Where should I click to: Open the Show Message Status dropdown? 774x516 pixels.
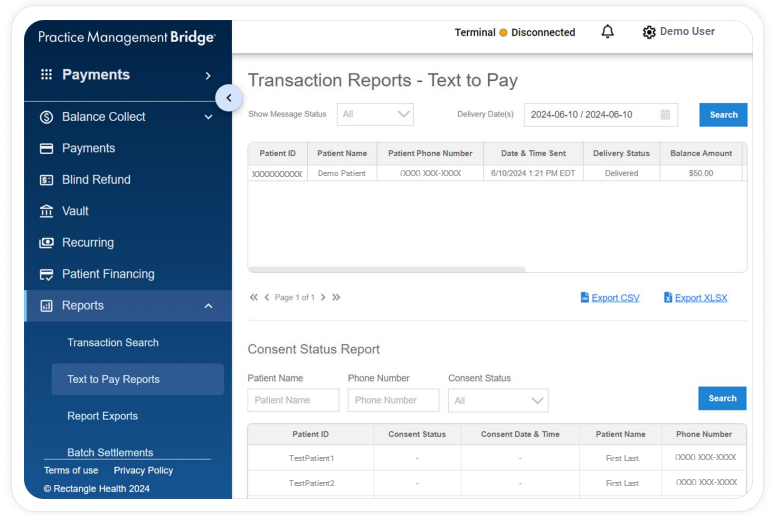pos(375,115)
